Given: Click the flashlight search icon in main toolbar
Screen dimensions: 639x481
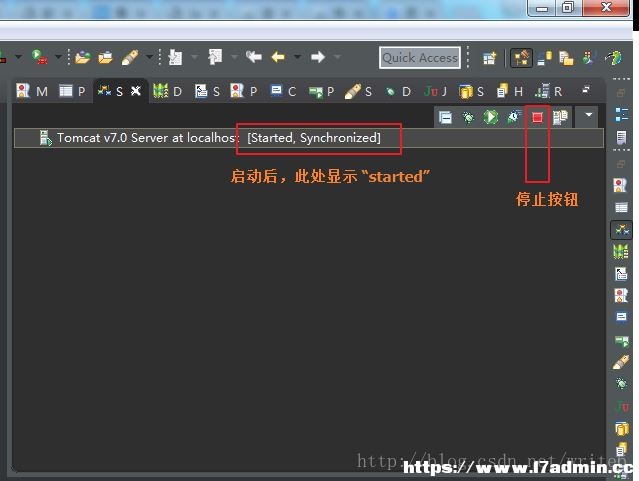Looking at the screenshot, I should [130, 57].
